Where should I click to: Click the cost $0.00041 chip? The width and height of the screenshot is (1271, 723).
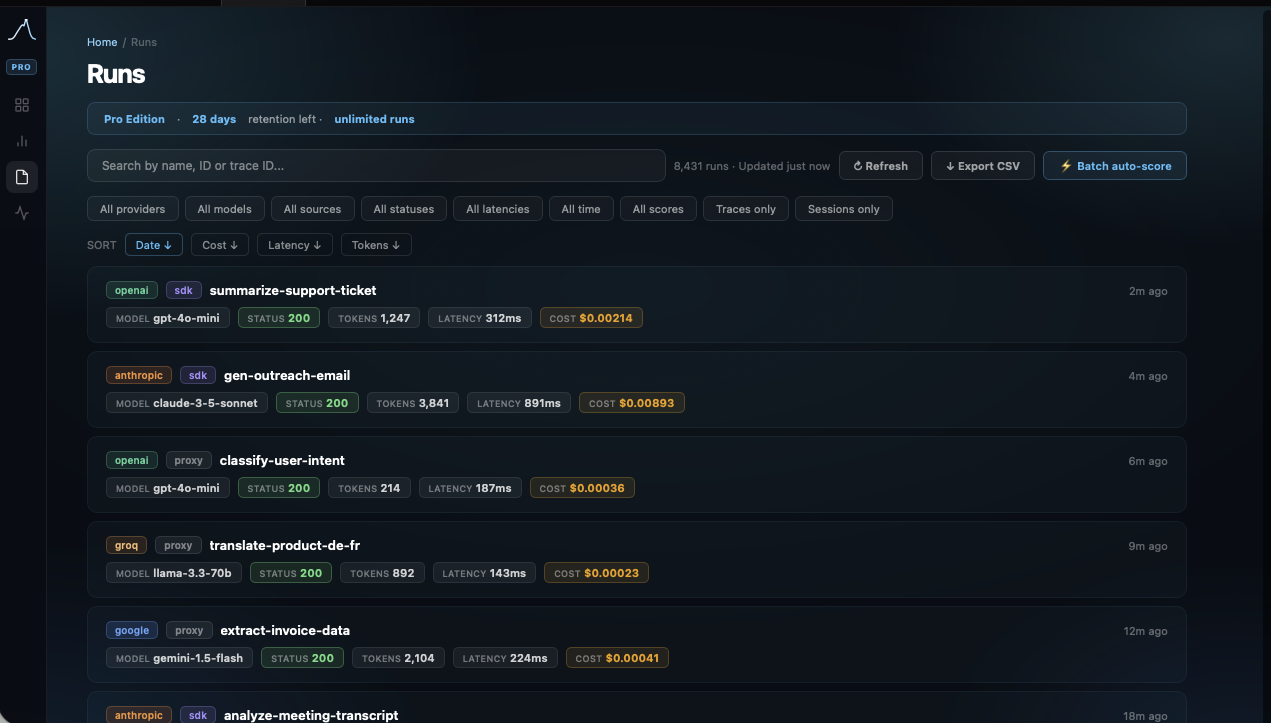(617, 658)
